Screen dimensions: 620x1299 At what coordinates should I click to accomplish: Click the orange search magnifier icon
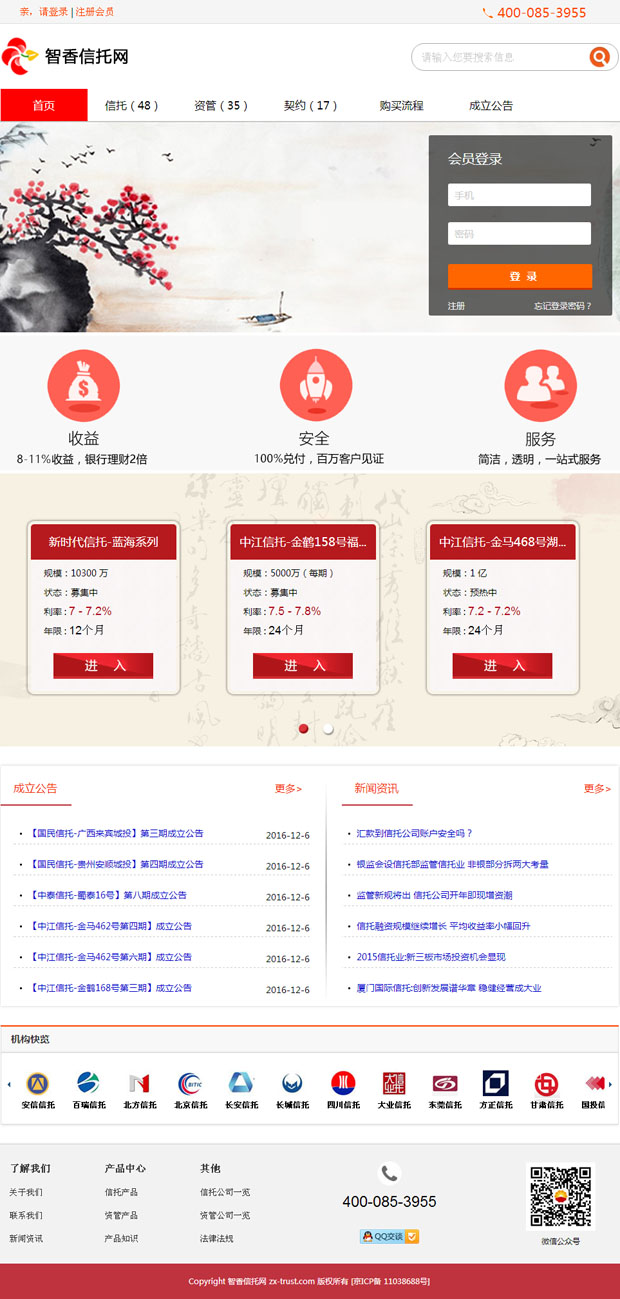coord(599,57)
